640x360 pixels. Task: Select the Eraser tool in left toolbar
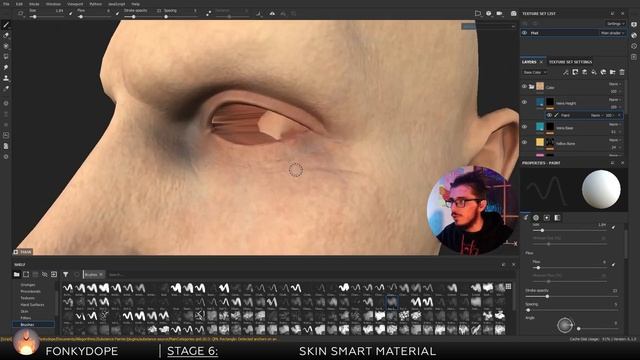pyautogui.click(x=6, y=36)
